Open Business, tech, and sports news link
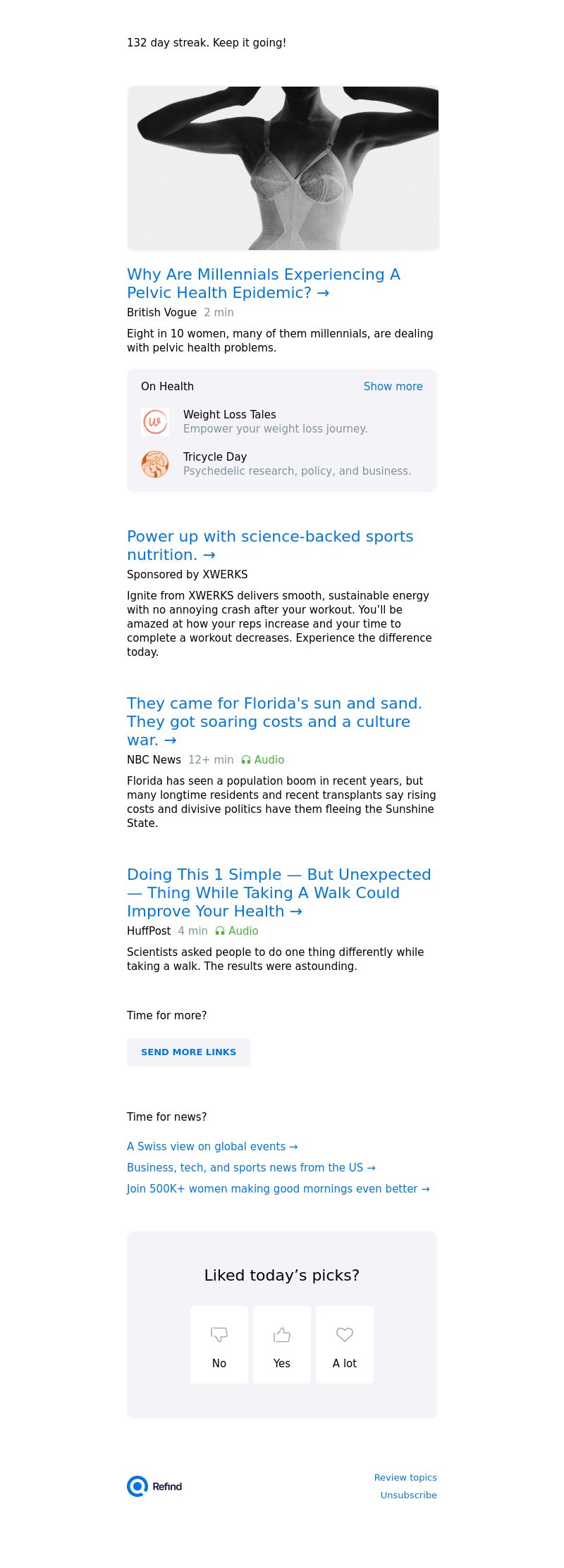The width and height of the screenshot is (564, 1568). pos(251,1168)
